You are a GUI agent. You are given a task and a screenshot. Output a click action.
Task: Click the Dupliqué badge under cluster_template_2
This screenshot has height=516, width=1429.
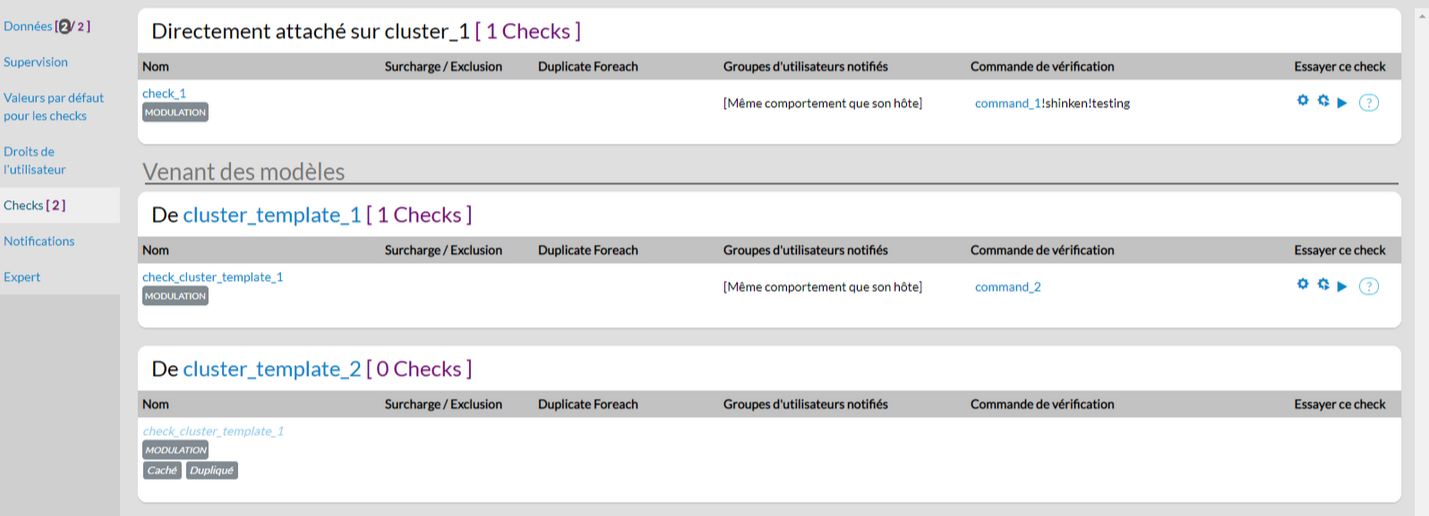(212, 470)
